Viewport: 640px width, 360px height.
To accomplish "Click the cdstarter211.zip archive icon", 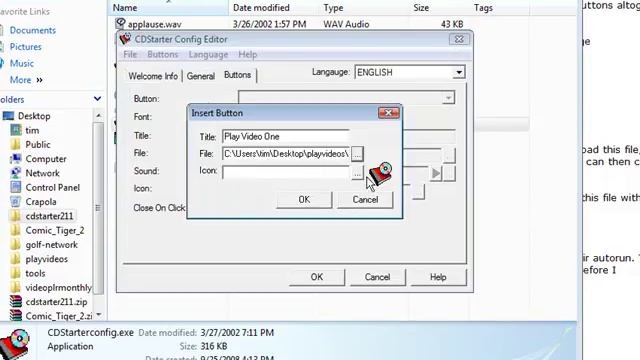I will 16,302.
